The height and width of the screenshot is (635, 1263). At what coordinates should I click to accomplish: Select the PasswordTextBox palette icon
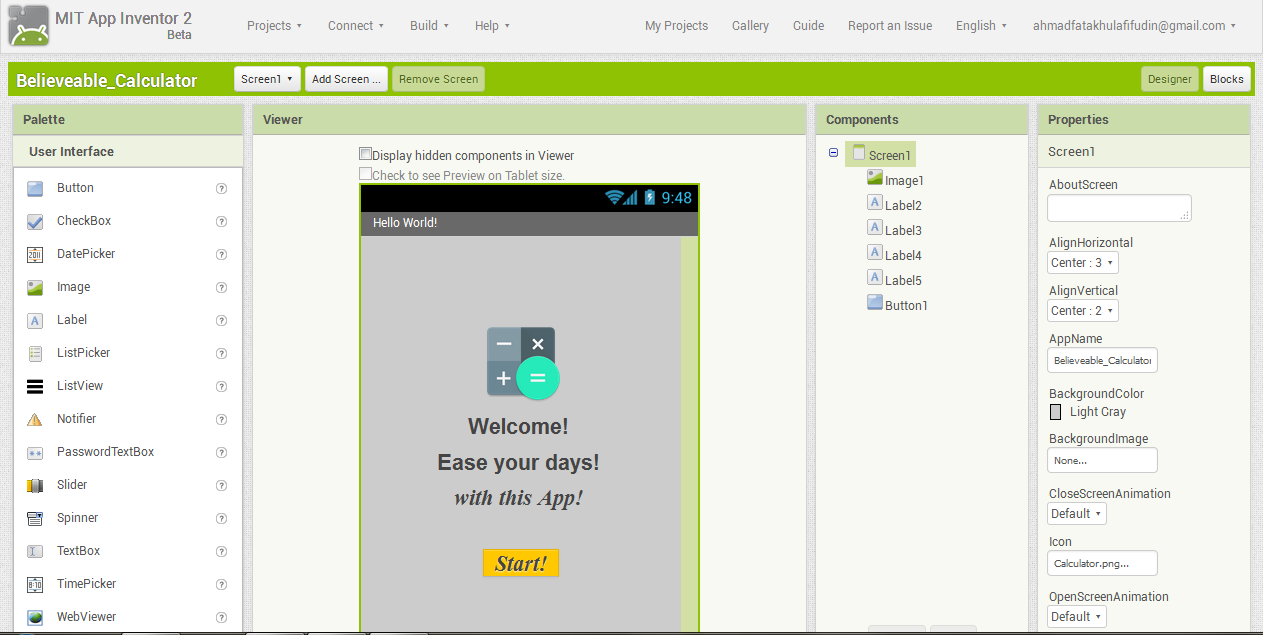point(35,452)
